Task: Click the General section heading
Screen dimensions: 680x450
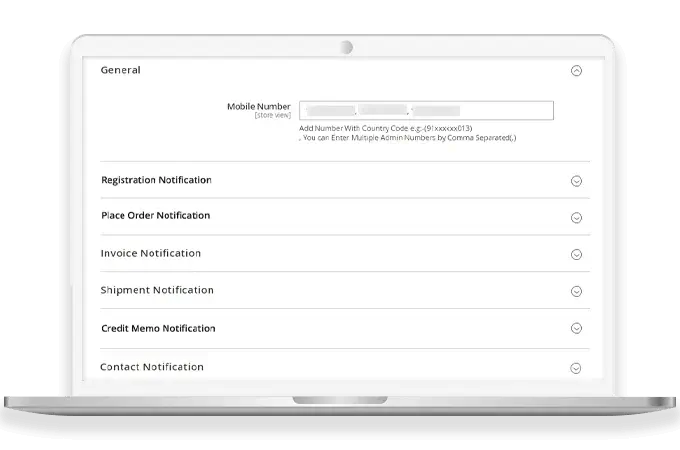Action: tap(121, 70)
